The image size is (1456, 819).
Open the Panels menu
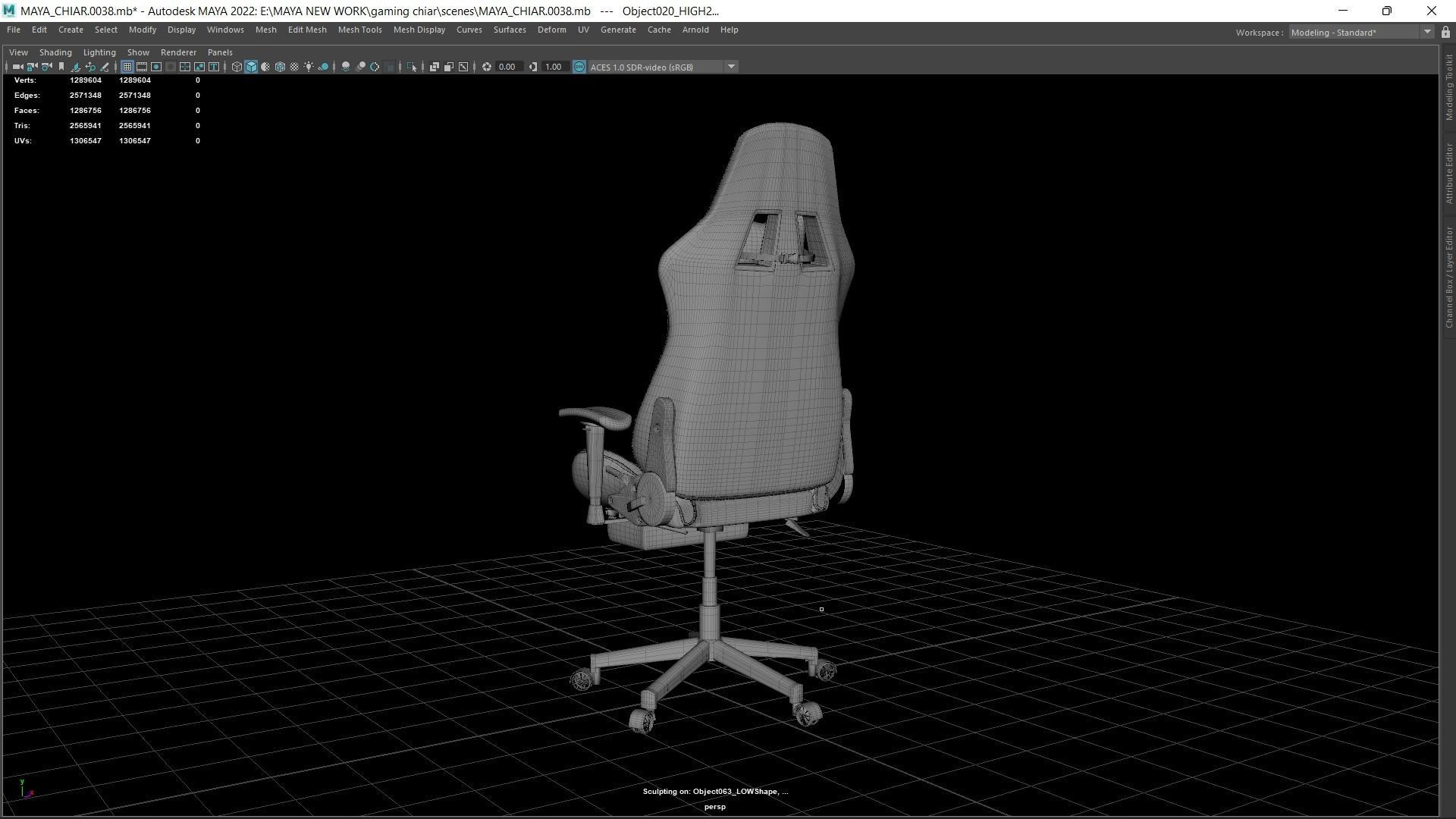click(x=220, y=52)
